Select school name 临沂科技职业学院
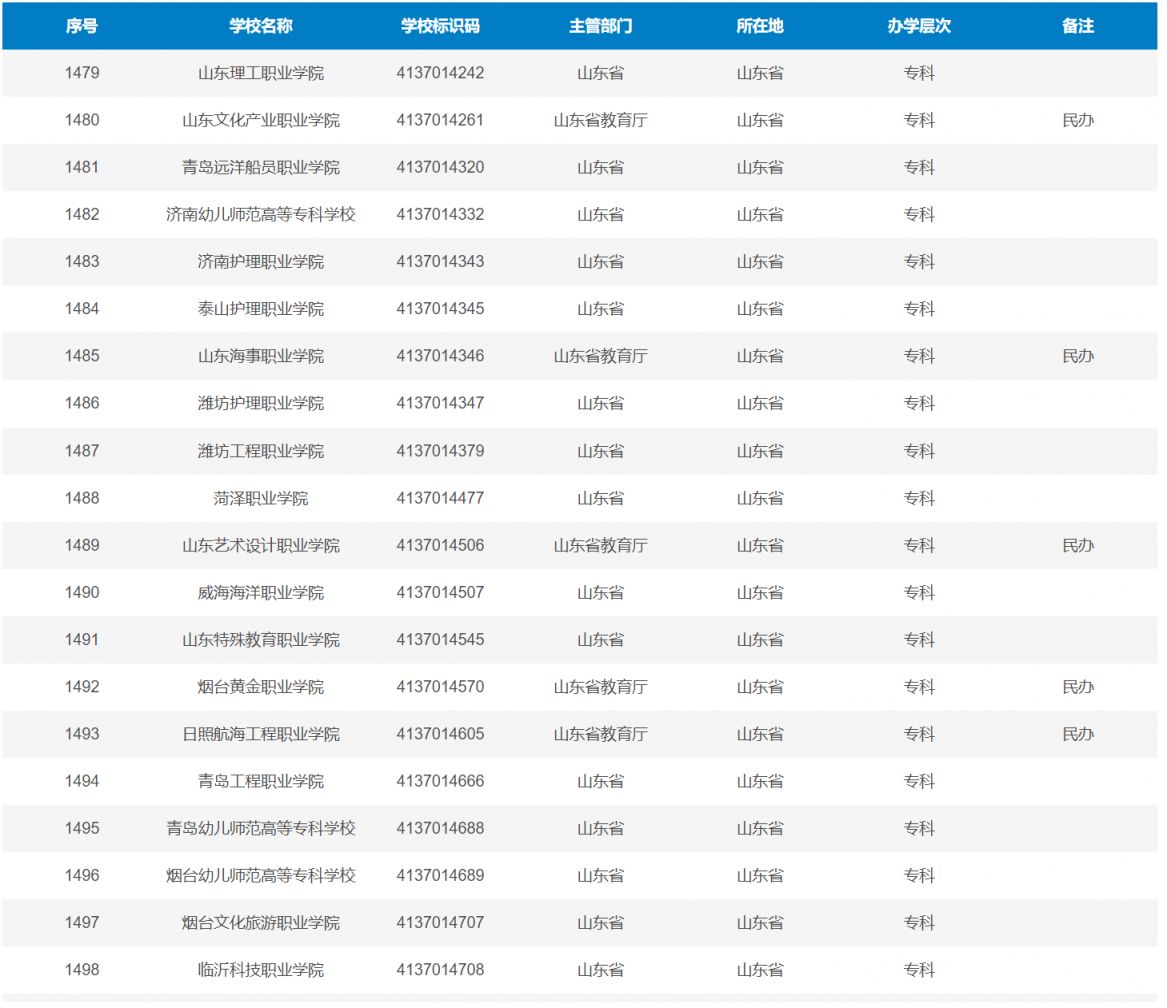Viewport: 1167px width, 1008px height. pos(260,970)
